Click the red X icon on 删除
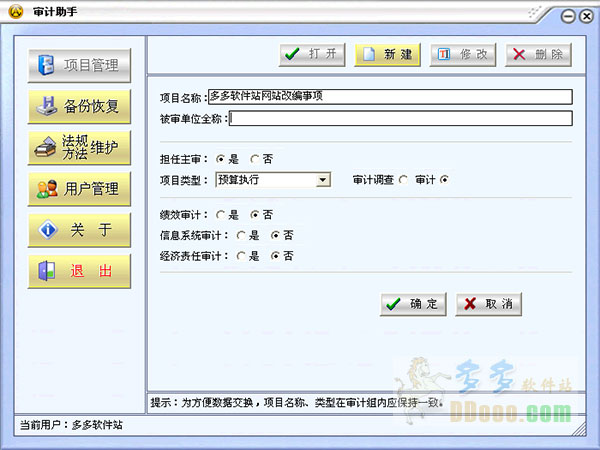 coord(519,54)
